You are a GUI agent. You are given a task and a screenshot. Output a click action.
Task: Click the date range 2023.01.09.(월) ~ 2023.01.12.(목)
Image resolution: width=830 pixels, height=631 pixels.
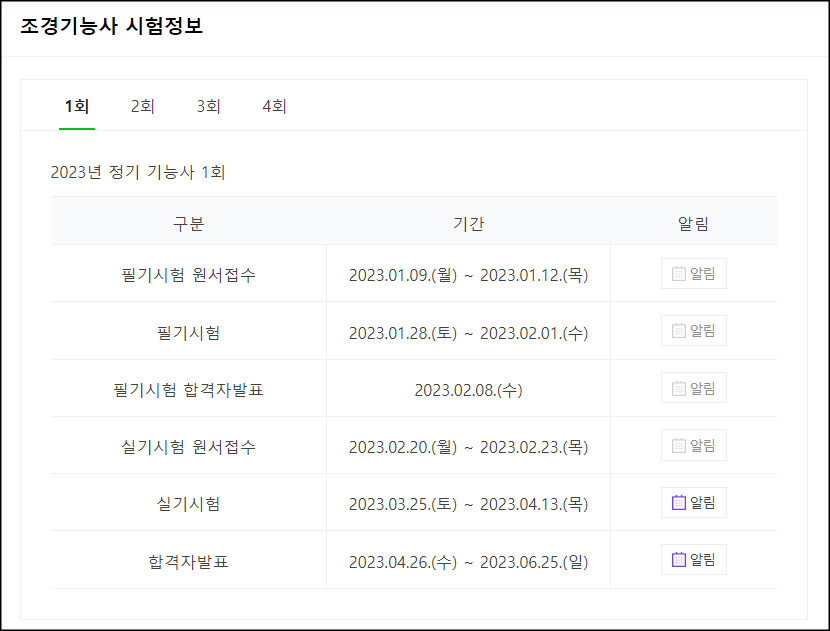[x=468, y=275]
